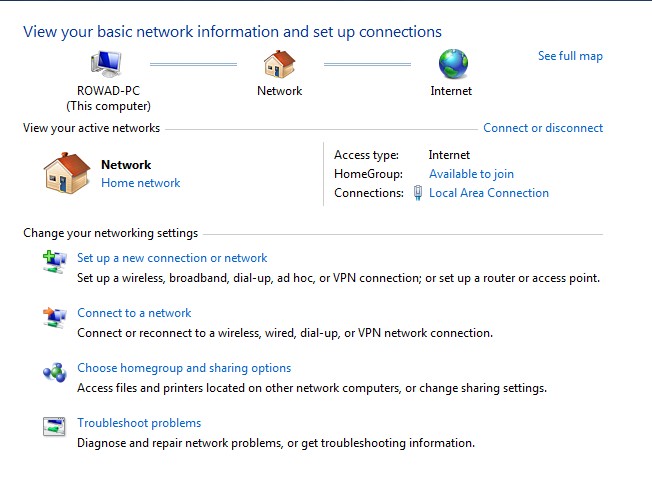Click Connect or disconnect link

(543, 128)
